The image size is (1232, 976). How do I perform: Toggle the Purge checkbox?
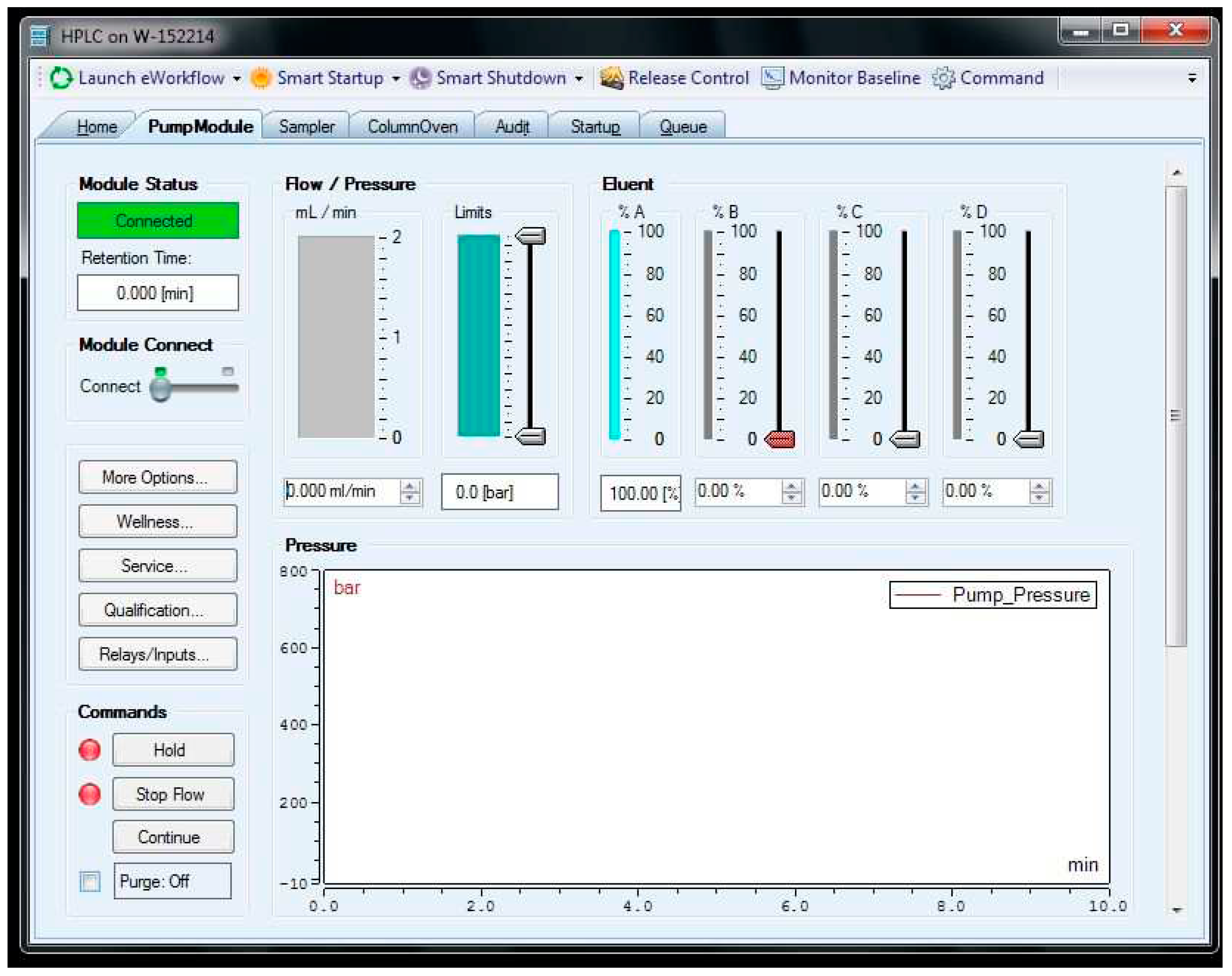click(x=90, y=881)
